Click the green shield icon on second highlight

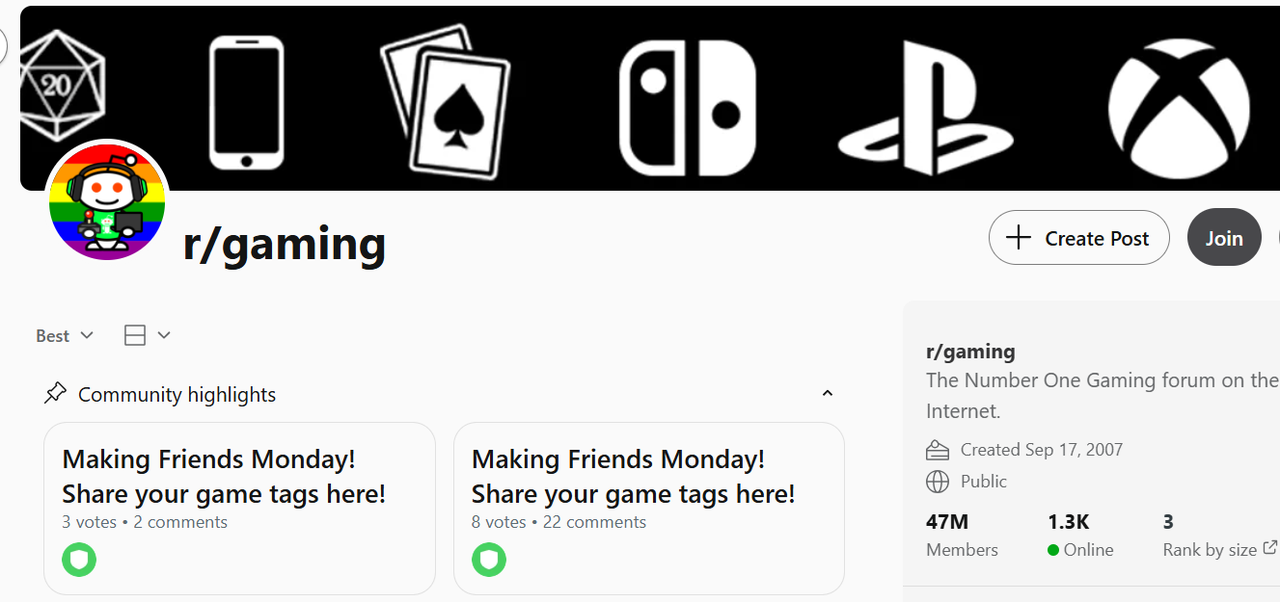[489, 559]
